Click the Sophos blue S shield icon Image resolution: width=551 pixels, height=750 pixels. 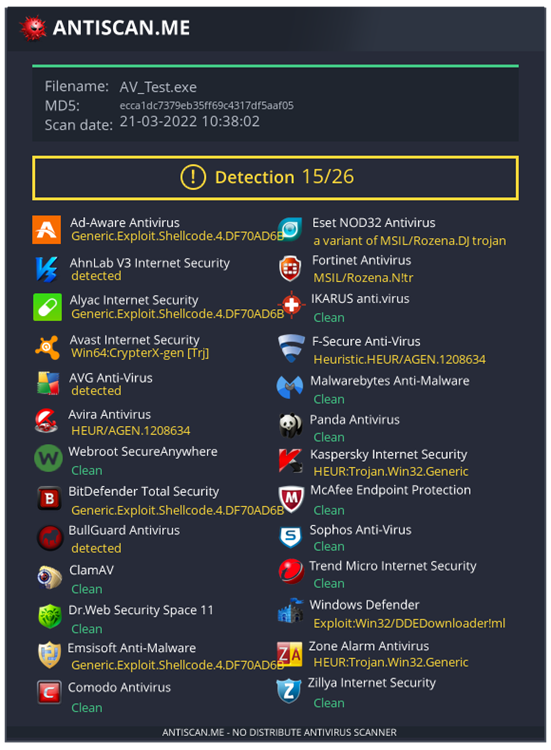click(290, 537)
